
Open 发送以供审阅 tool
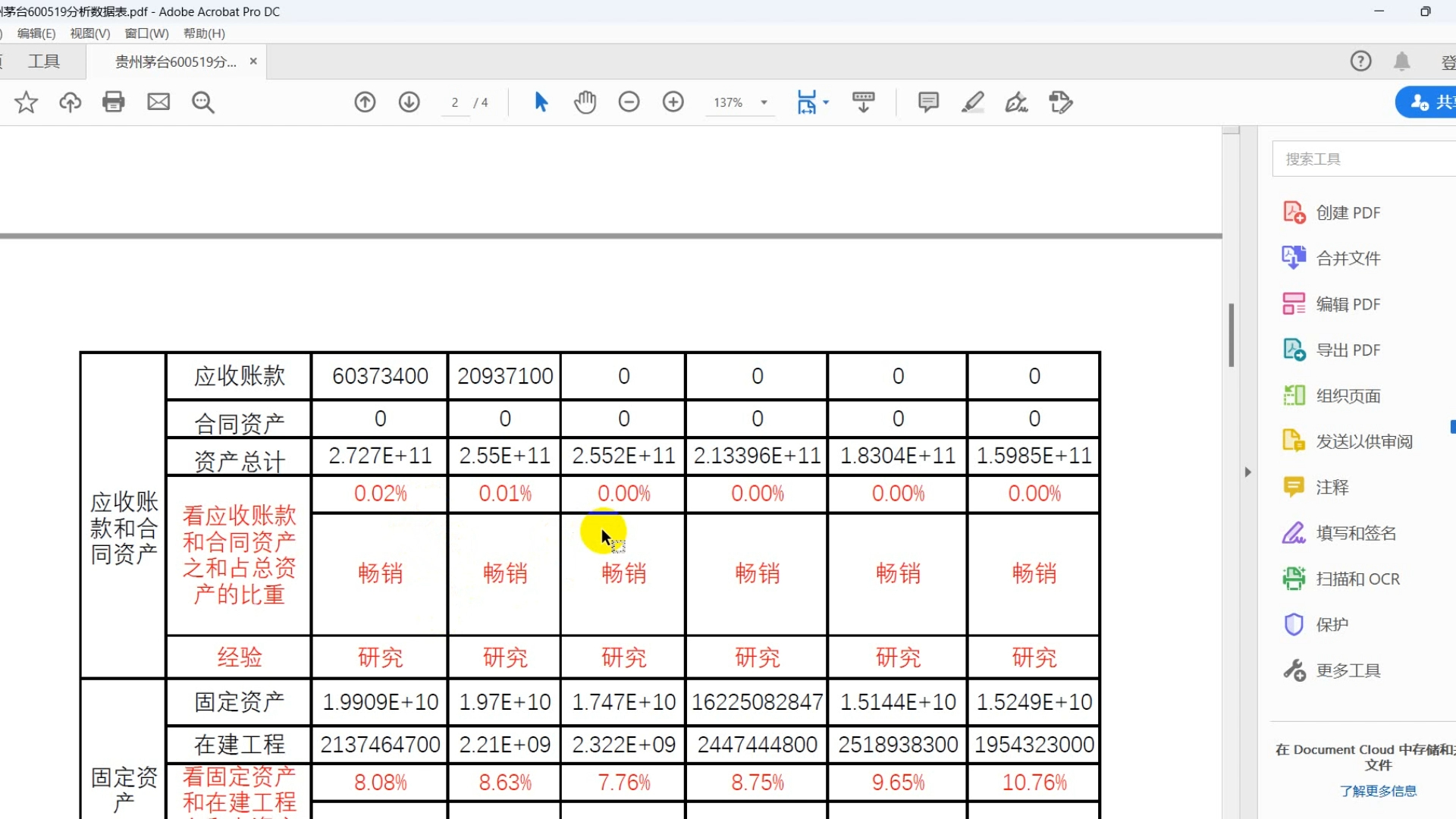[x=1348, y=441]
